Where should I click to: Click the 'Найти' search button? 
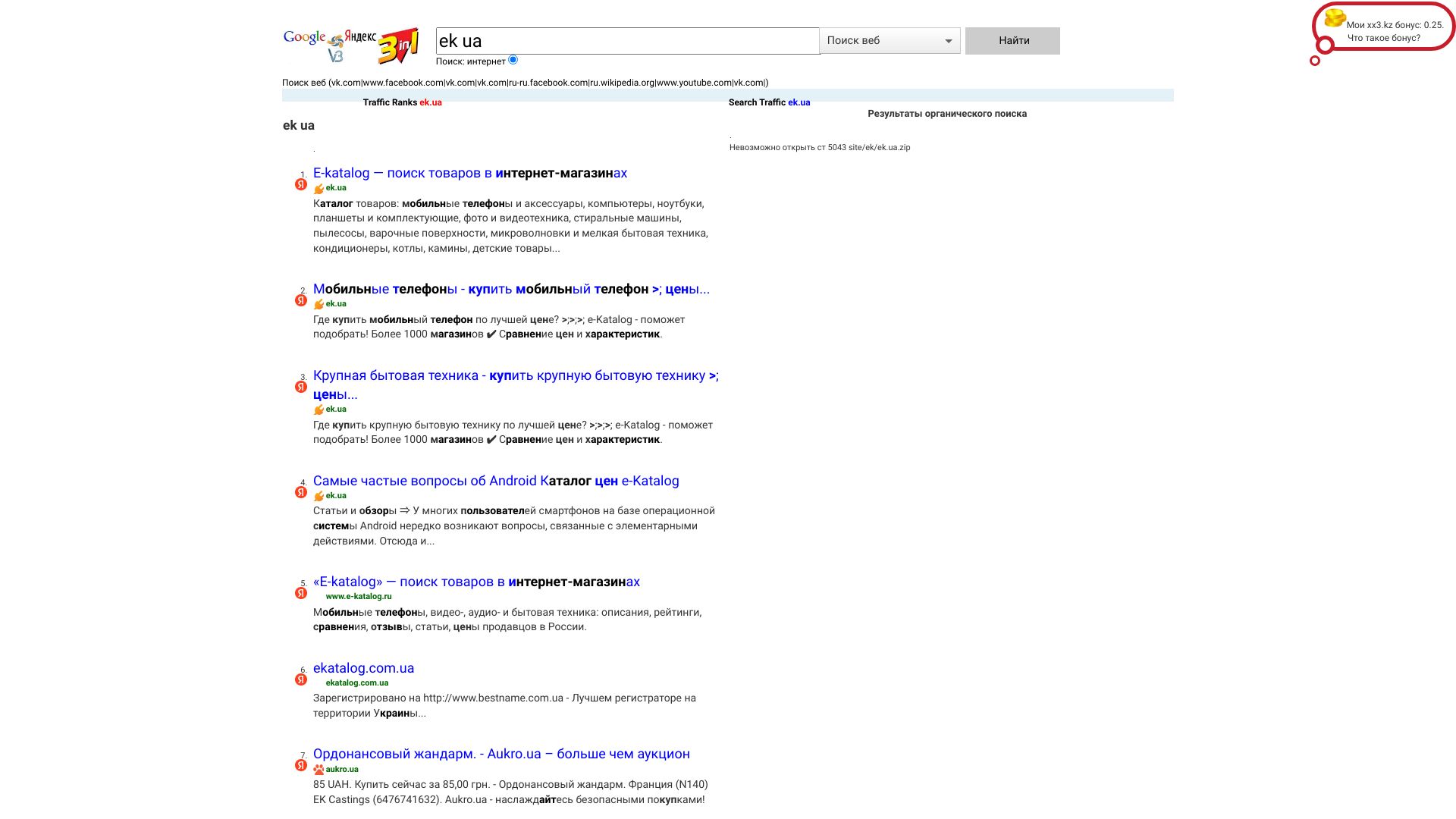coord(1012,41)
